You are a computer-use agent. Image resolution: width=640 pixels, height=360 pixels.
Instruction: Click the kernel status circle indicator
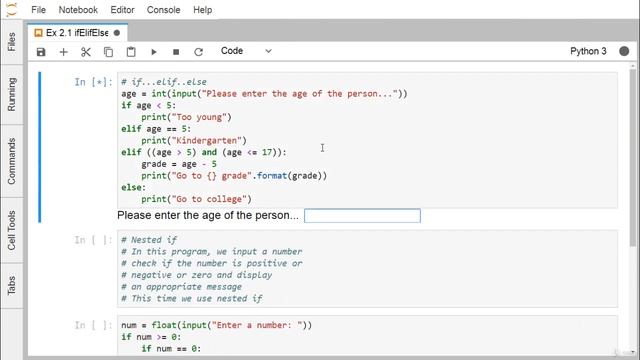(624, 51)
